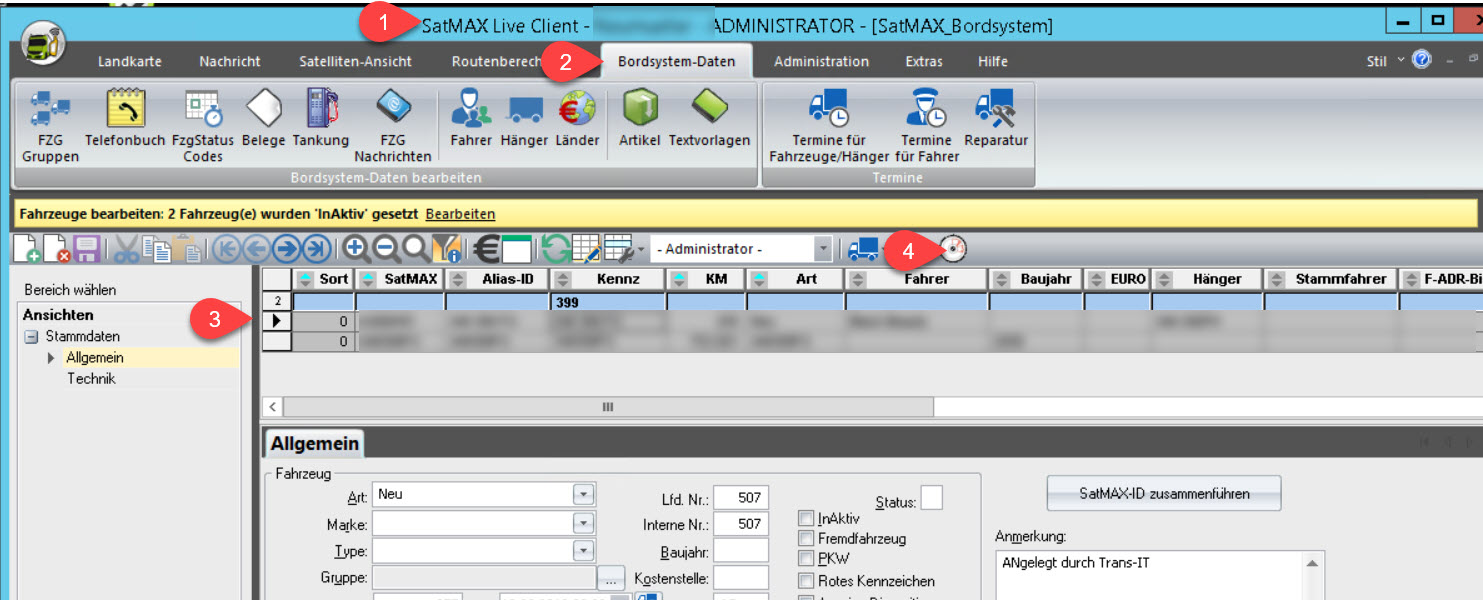This screenshot has height=600, width=1483.
Task: Open the Fahrer icon in ribbon
Action: pyautogui.click(x=471, y=118)
